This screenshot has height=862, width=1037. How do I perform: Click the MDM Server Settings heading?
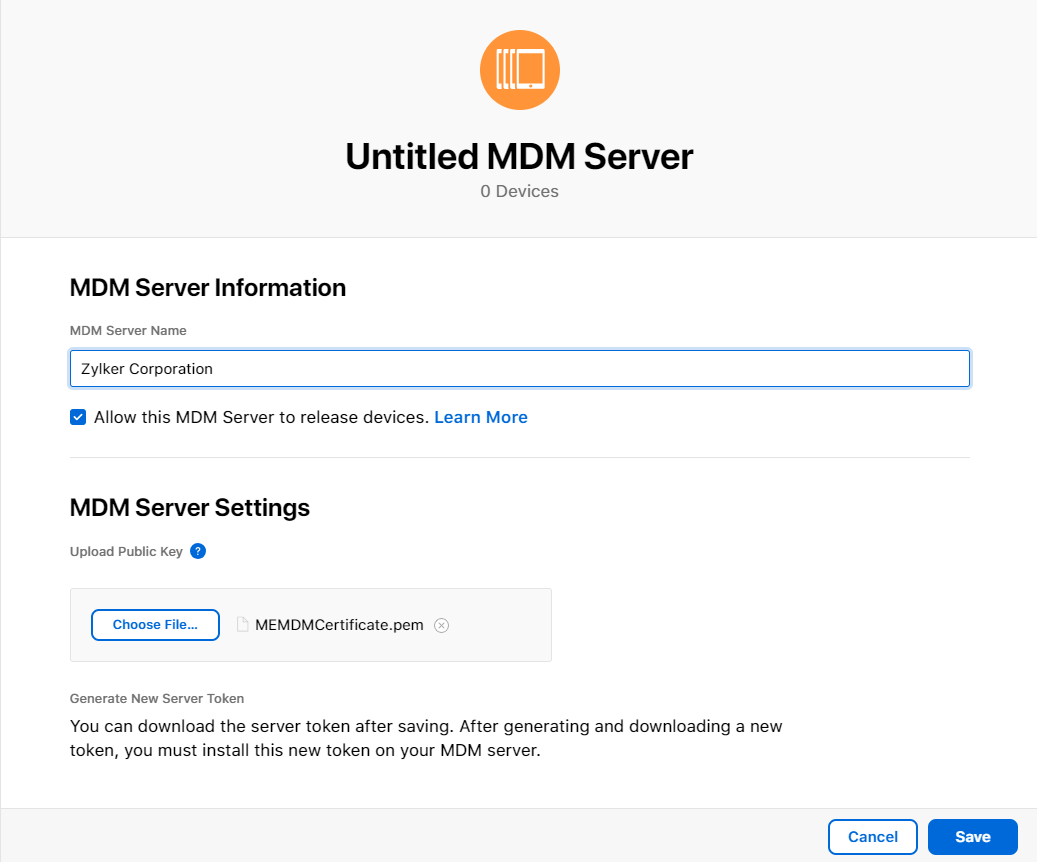(x=189, y=507)
